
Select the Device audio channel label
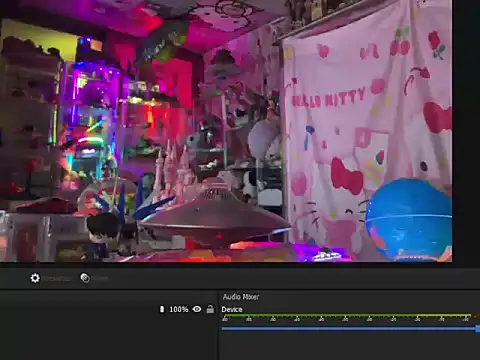tap(232, 309)
